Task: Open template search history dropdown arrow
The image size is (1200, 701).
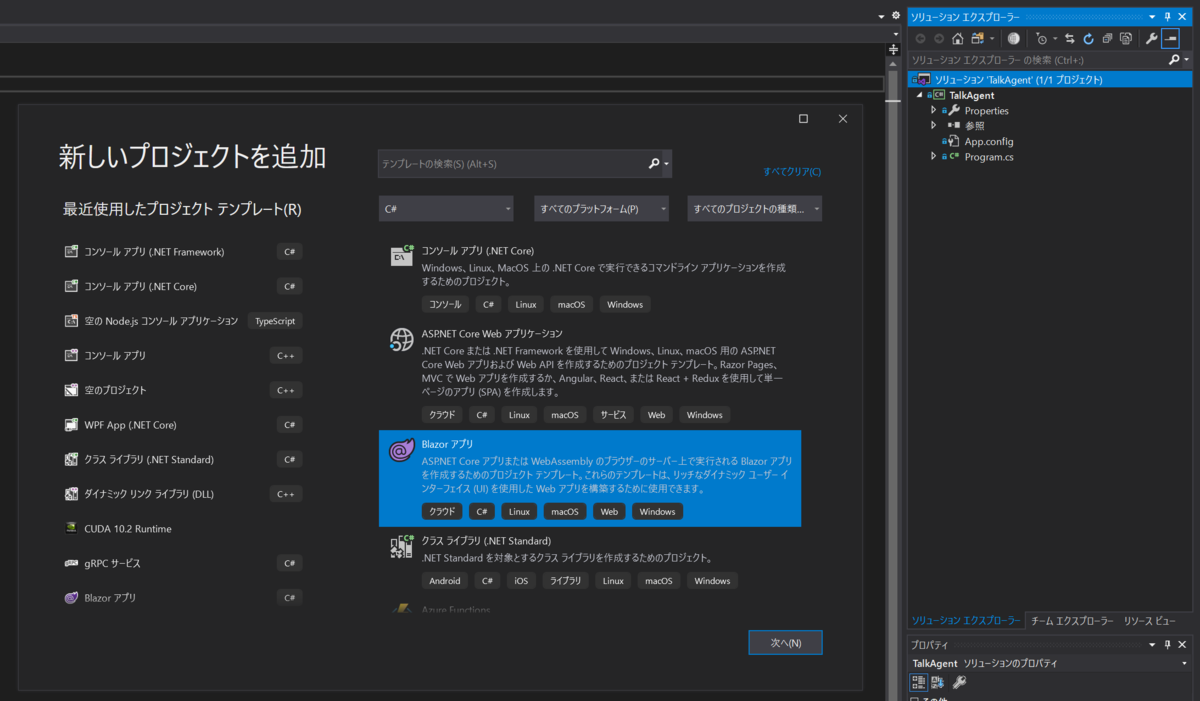Action: (x=666, y=164)
